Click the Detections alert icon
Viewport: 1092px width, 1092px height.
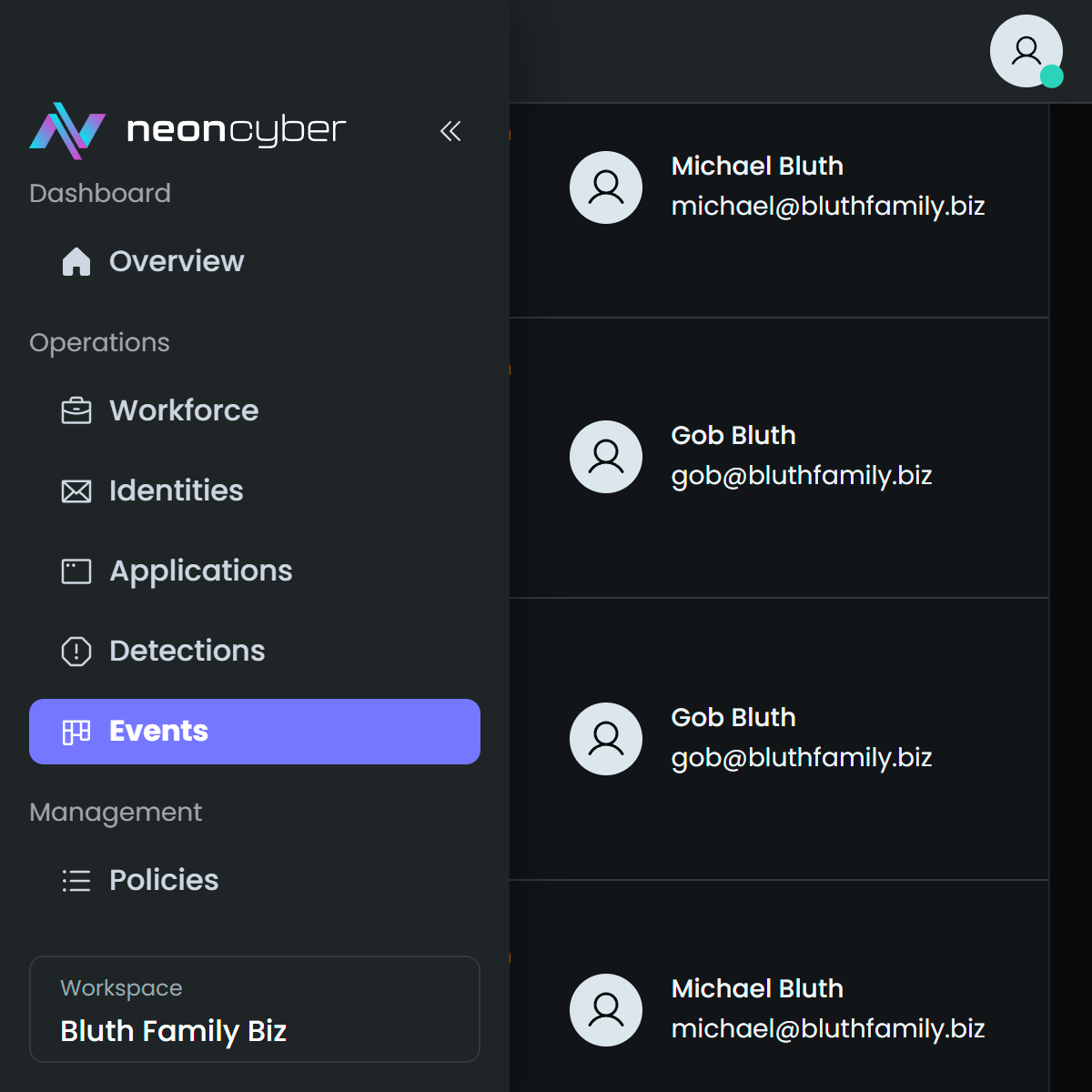coord(76,652)
